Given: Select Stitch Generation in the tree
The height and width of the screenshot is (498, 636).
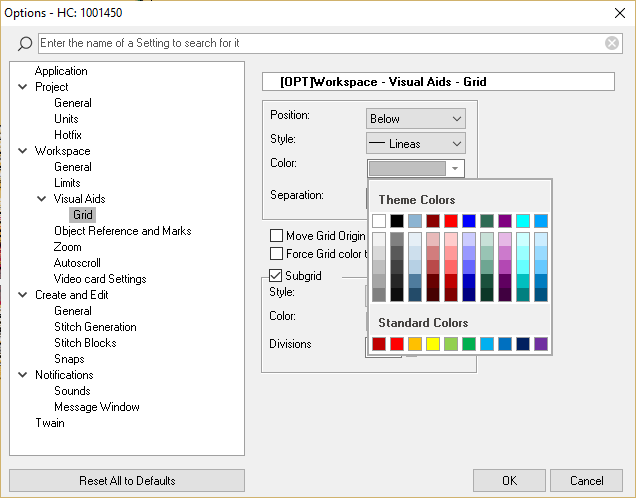Looking at the screenshot, I should 95,327.
